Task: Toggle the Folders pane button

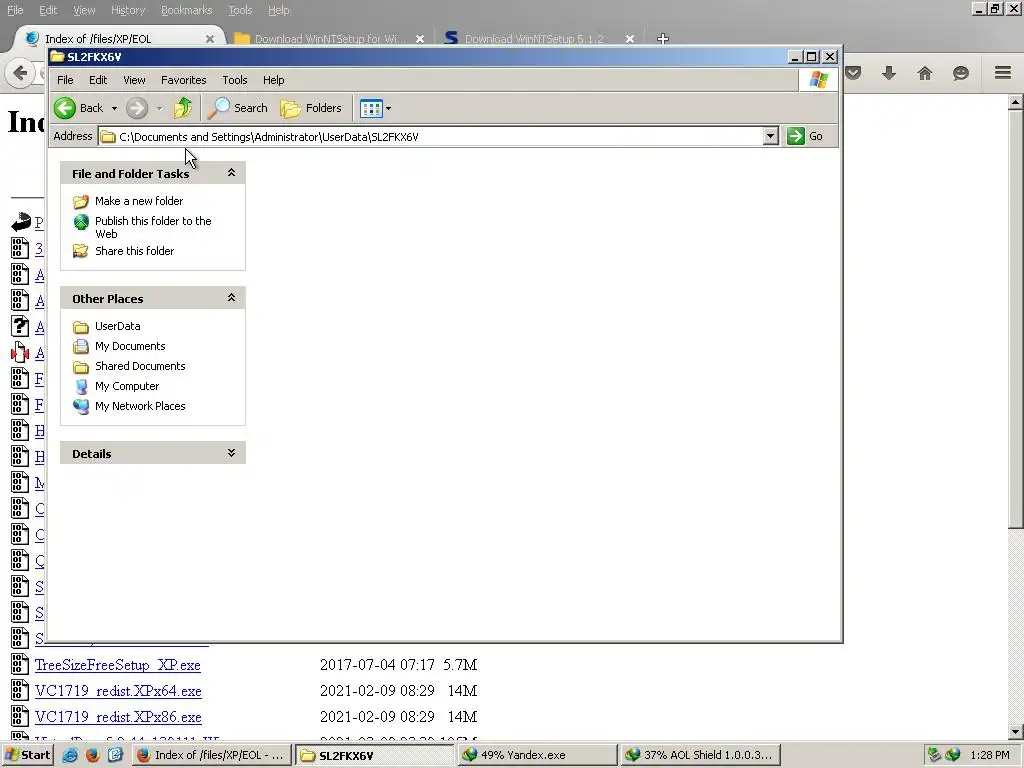Action: click(x=311, y=108)
